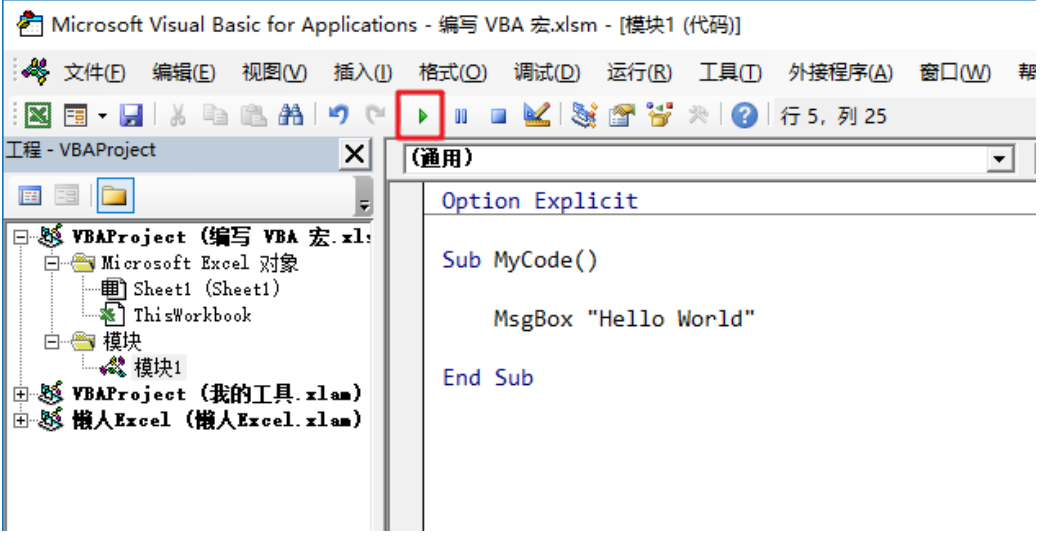Select Microsoft Excel 对象 folder label

click(200, 263)
